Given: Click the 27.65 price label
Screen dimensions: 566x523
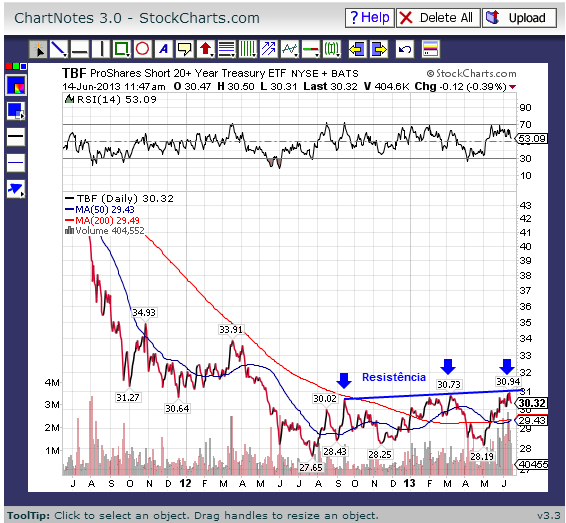Looking at the screenshot, I should click(311, 468).
